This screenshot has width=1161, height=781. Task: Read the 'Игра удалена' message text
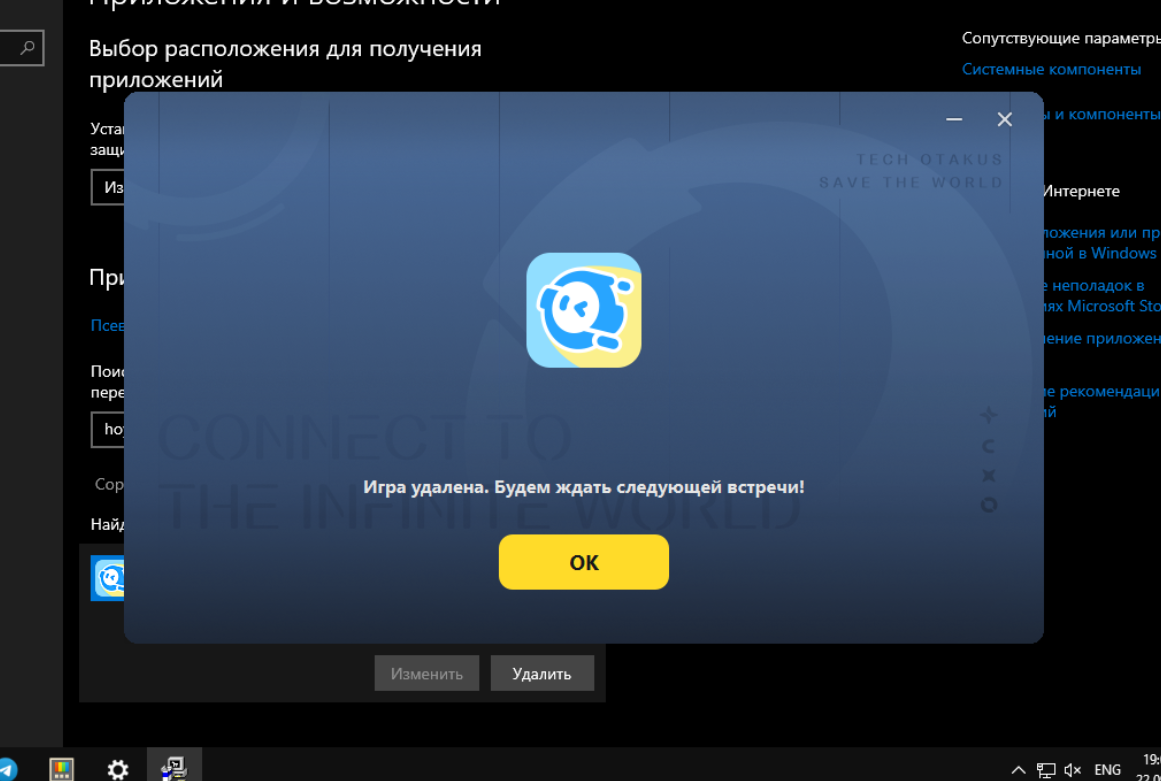click(x=583, y=487)
